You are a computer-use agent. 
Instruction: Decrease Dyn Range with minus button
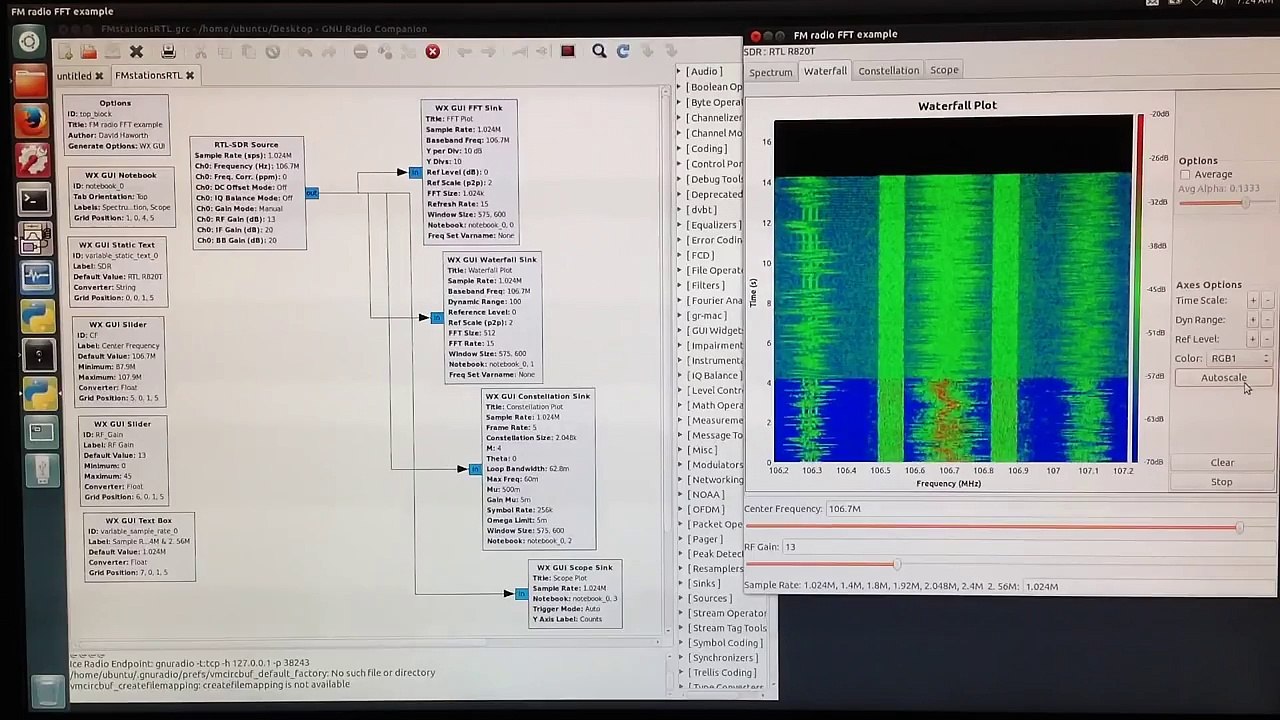[1268, 320]
